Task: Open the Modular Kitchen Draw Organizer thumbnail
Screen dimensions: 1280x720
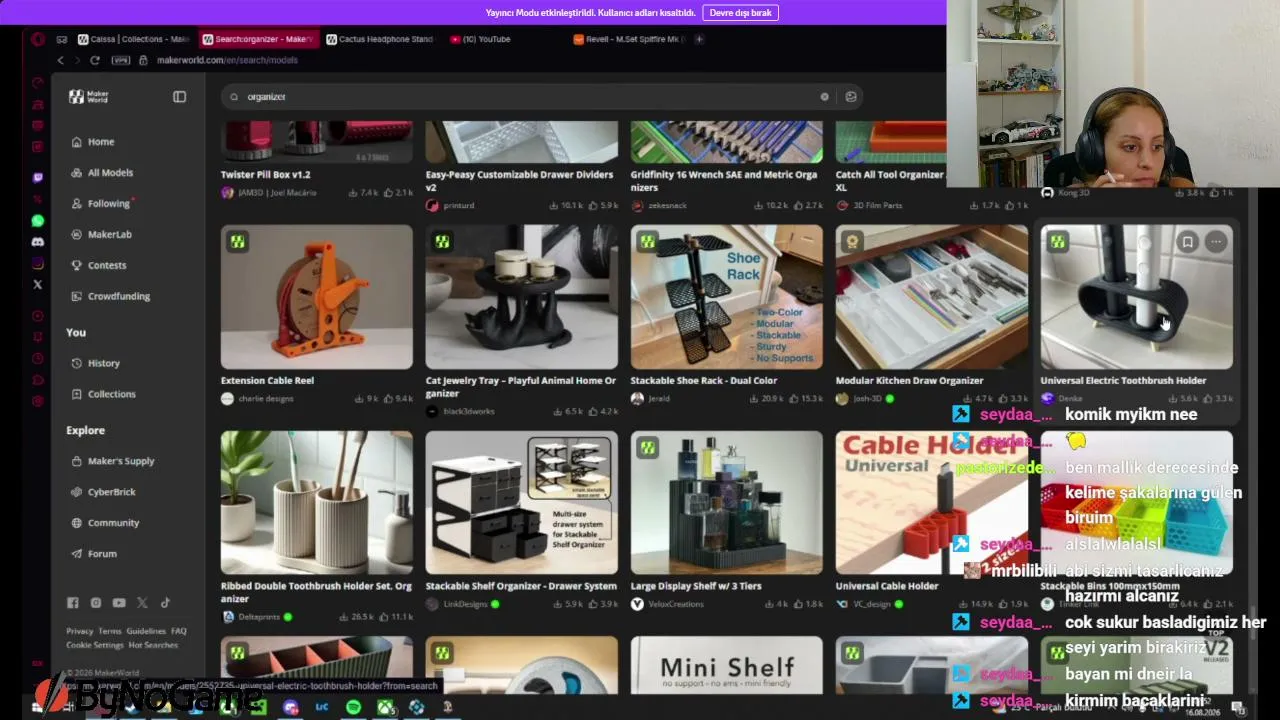Action: click(932, 297)
